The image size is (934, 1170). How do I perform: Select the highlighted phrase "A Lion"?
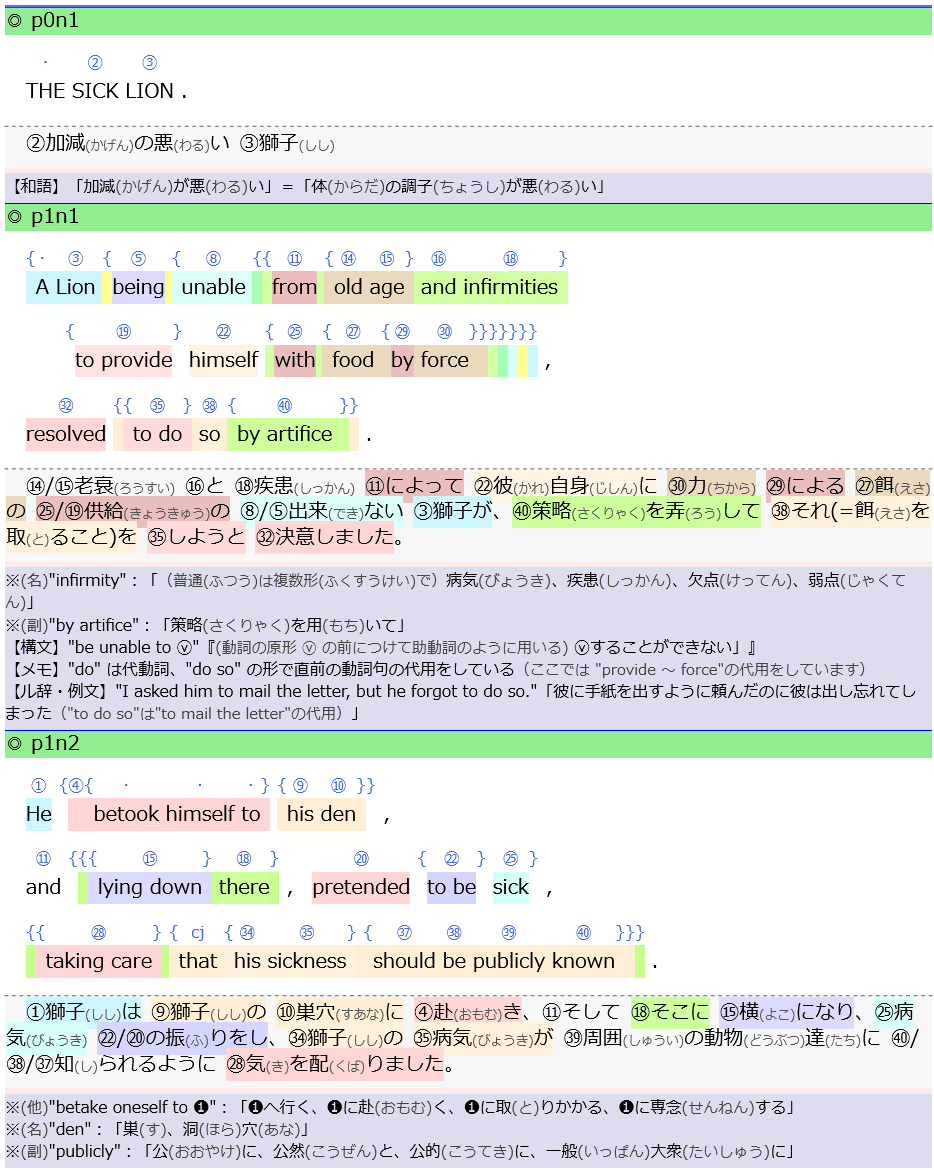[x=66, y=287]
